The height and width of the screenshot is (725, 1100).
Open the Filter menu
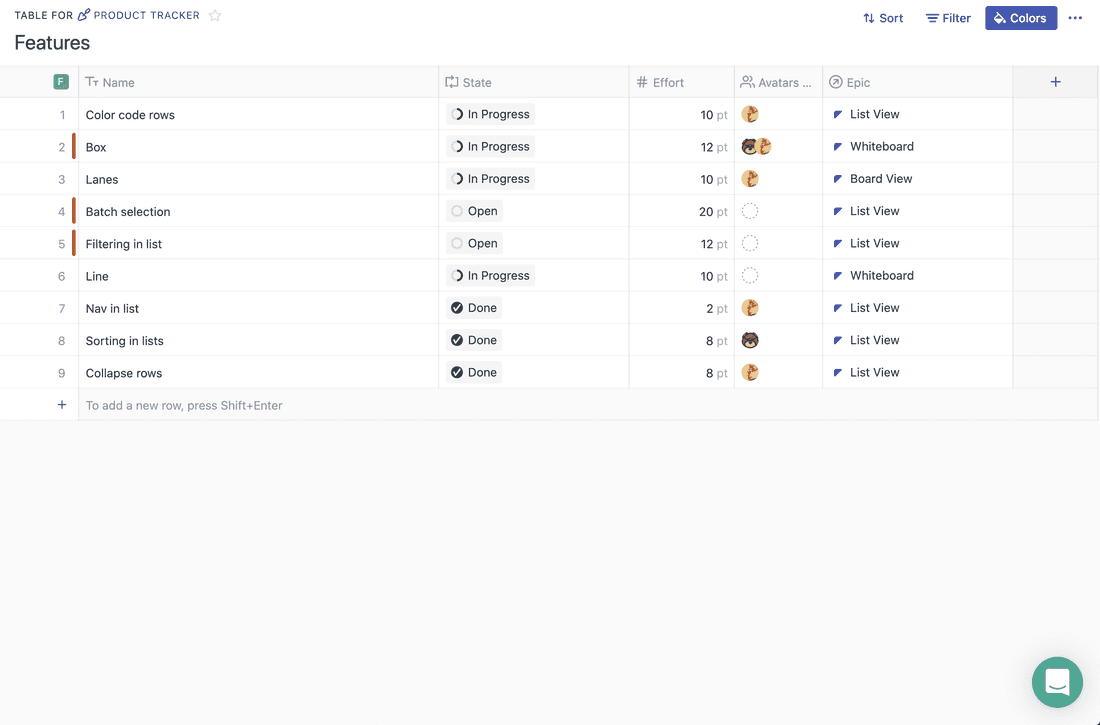click(x=948, y=18)
